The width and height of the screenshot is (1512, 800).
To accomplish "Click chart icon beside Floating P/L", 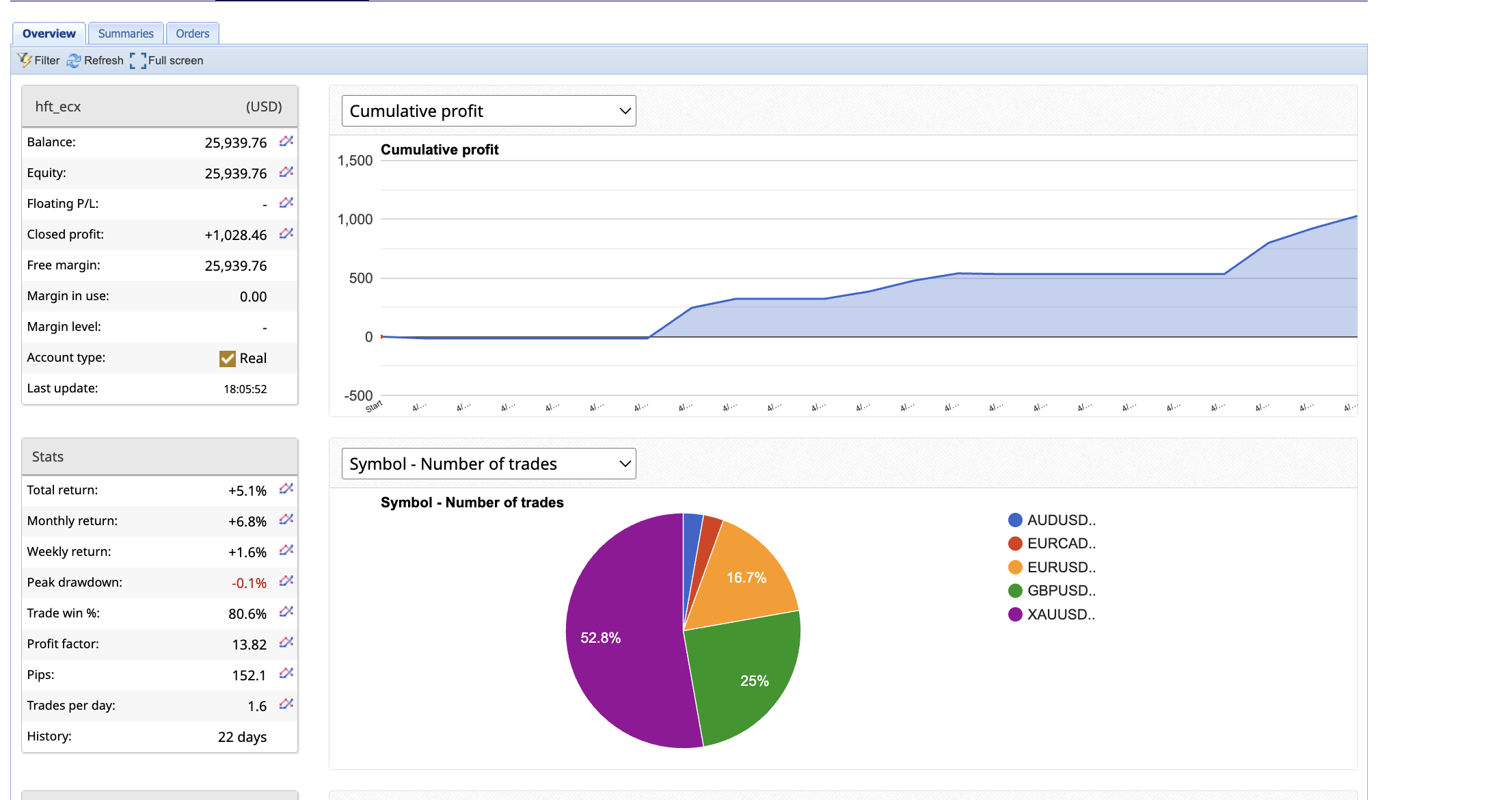I will point(286,202).
